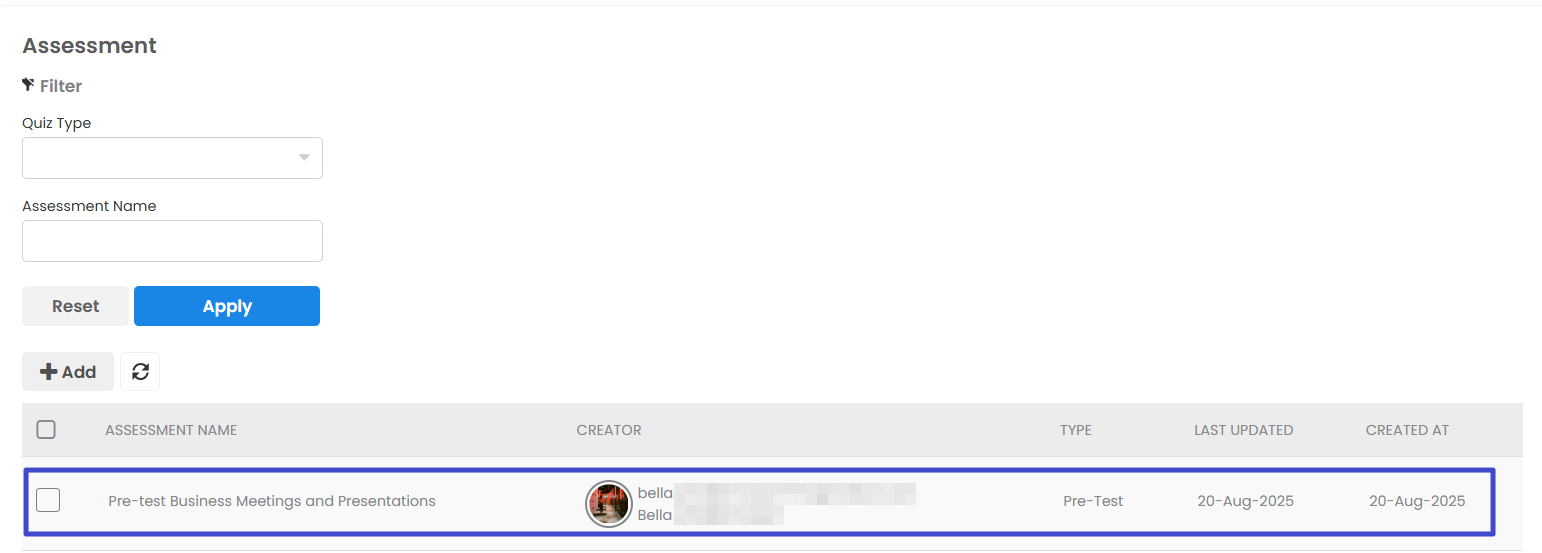Click the creator name bella in the row
The image size is (1542, 553).
coord(655,493)
